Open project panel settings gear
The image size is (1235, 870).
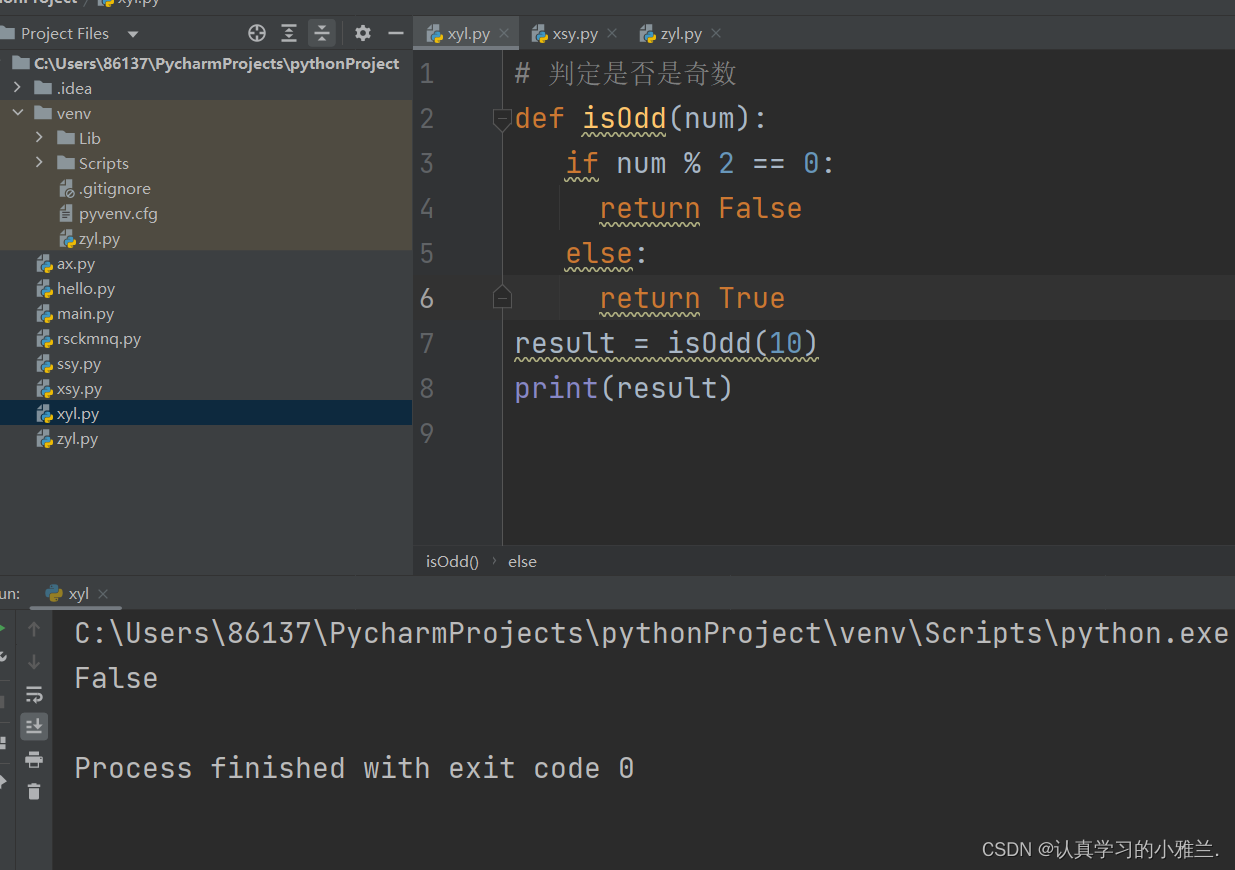point(363,33)
